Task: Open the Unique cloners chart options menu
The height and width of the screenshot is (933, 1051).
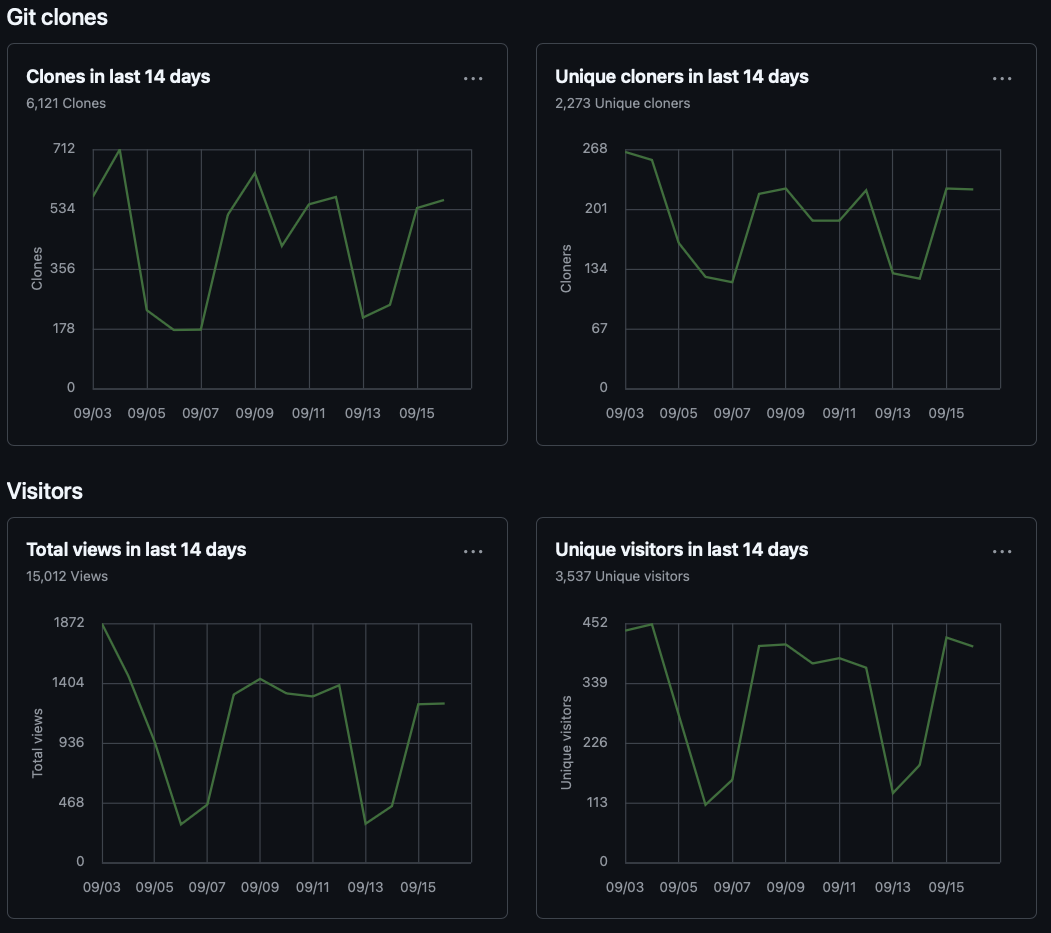Action: point(1002,78)
